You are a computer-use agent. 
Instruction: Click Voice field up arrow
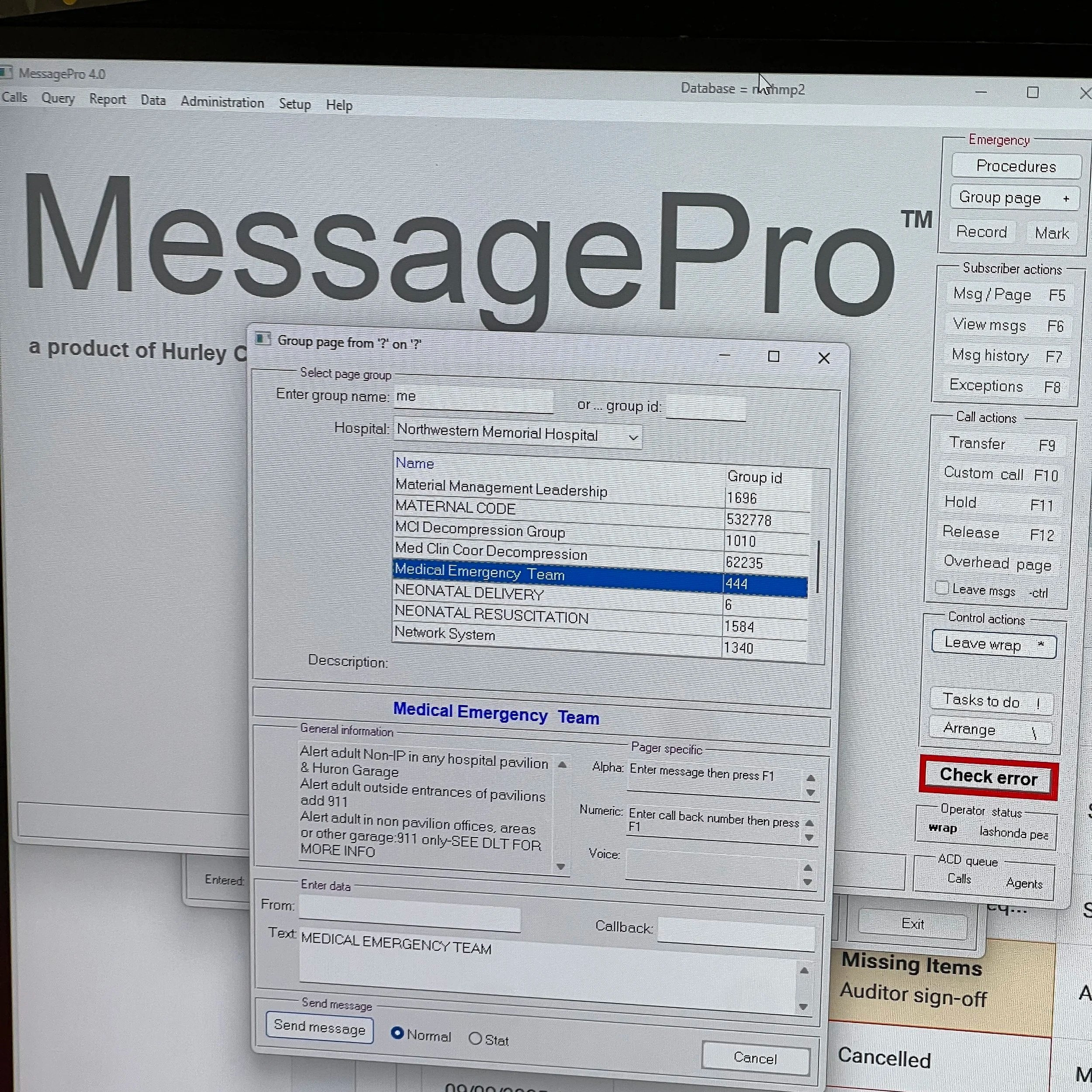coord(808,867)
